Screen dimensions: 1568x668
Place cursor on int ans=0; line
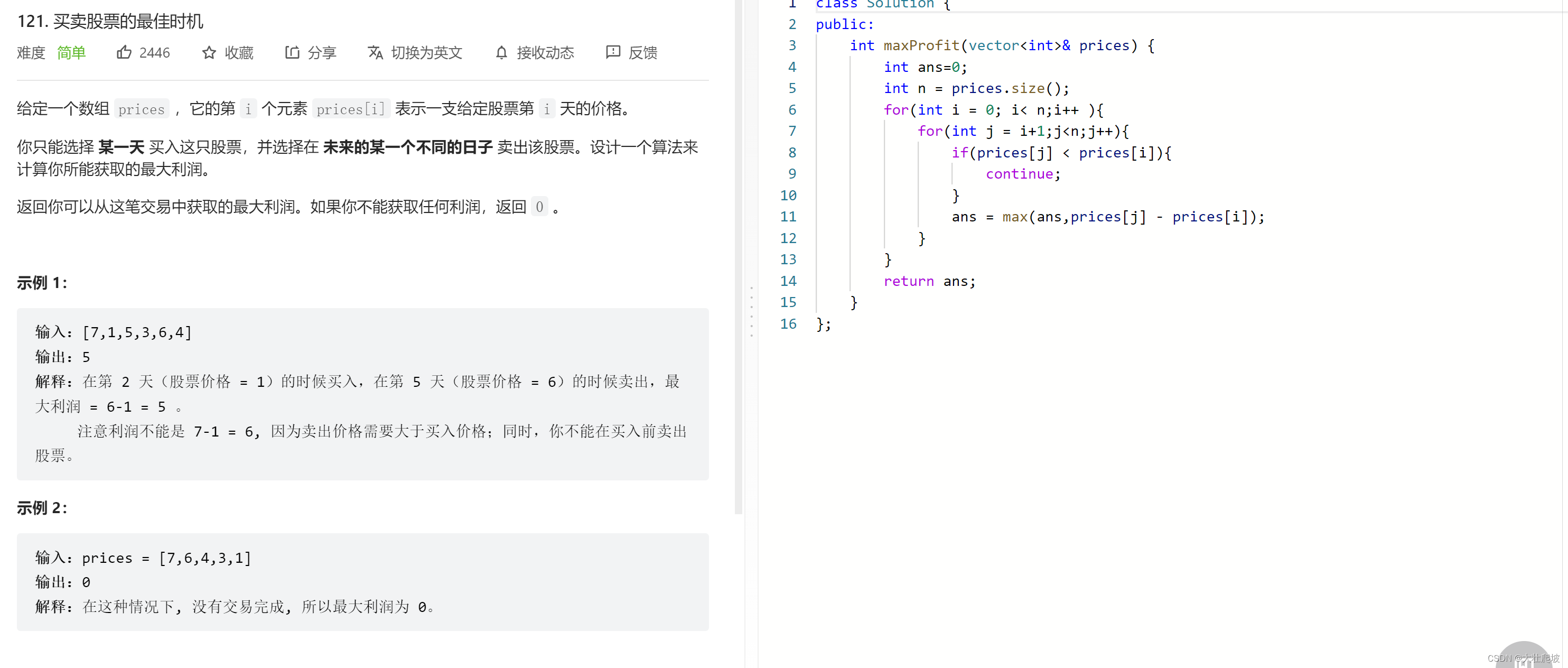925,67
